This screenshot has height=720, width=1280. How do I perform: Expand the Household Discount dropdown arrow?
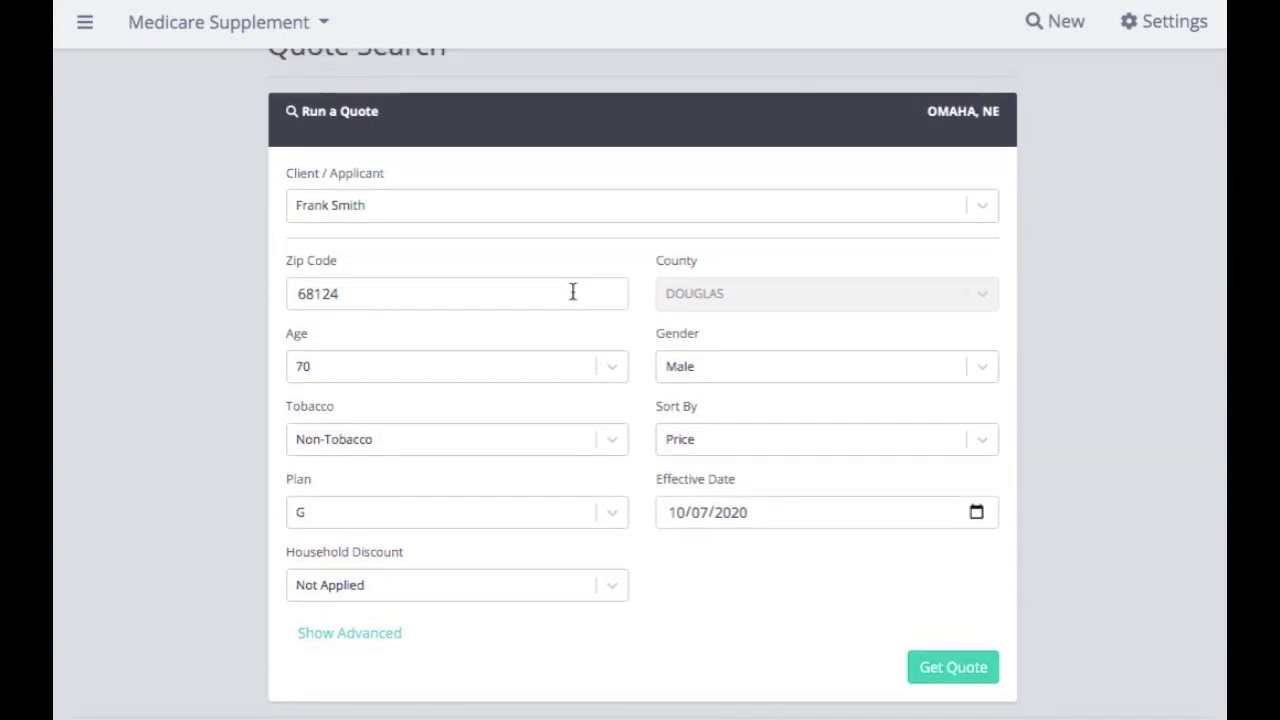pyautogui.click(x=612, y=585)
